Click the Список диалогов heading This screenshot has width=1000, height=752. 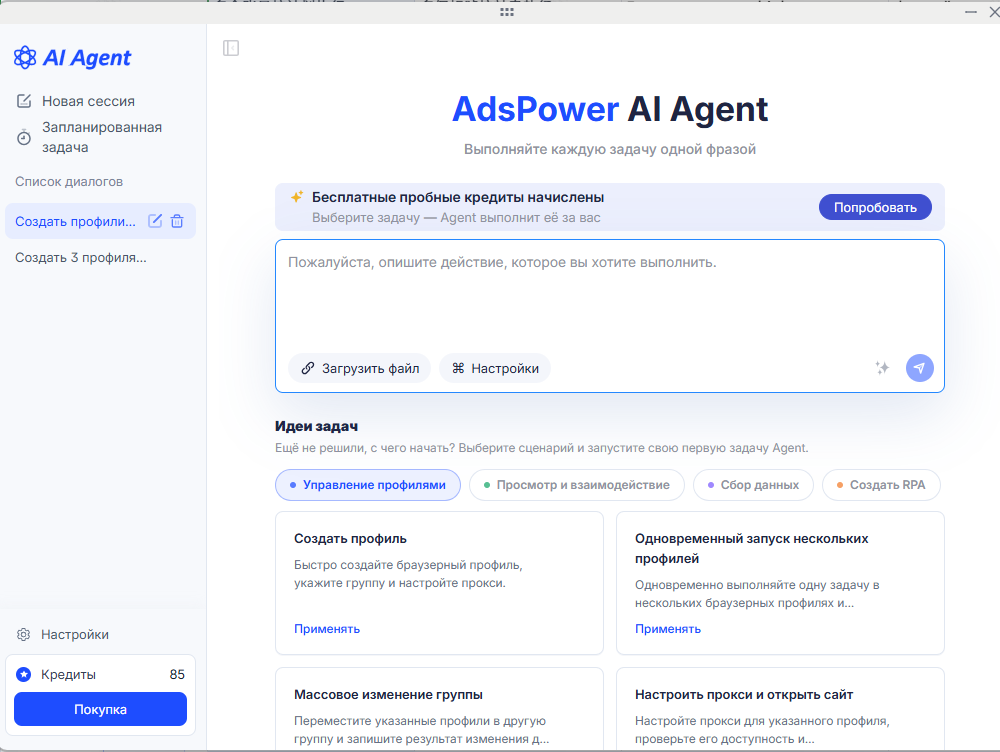point(69,181)
